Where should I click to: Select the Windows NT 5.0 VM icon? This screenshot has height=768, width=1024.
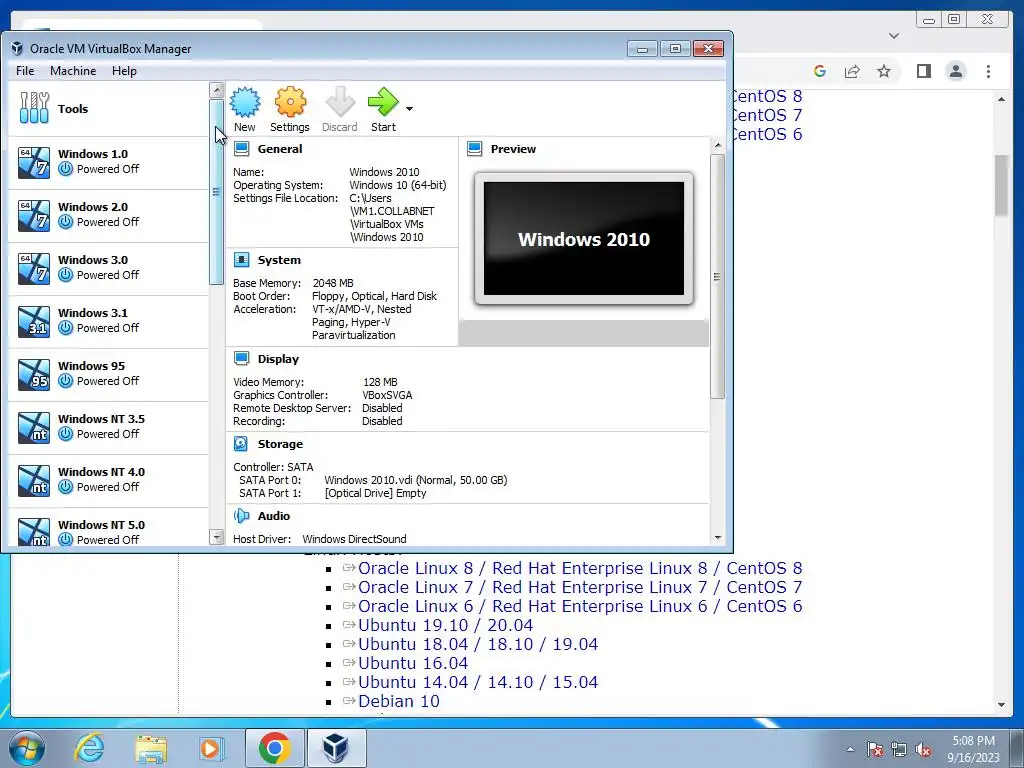pyautogui.click(x=34, y=532)
